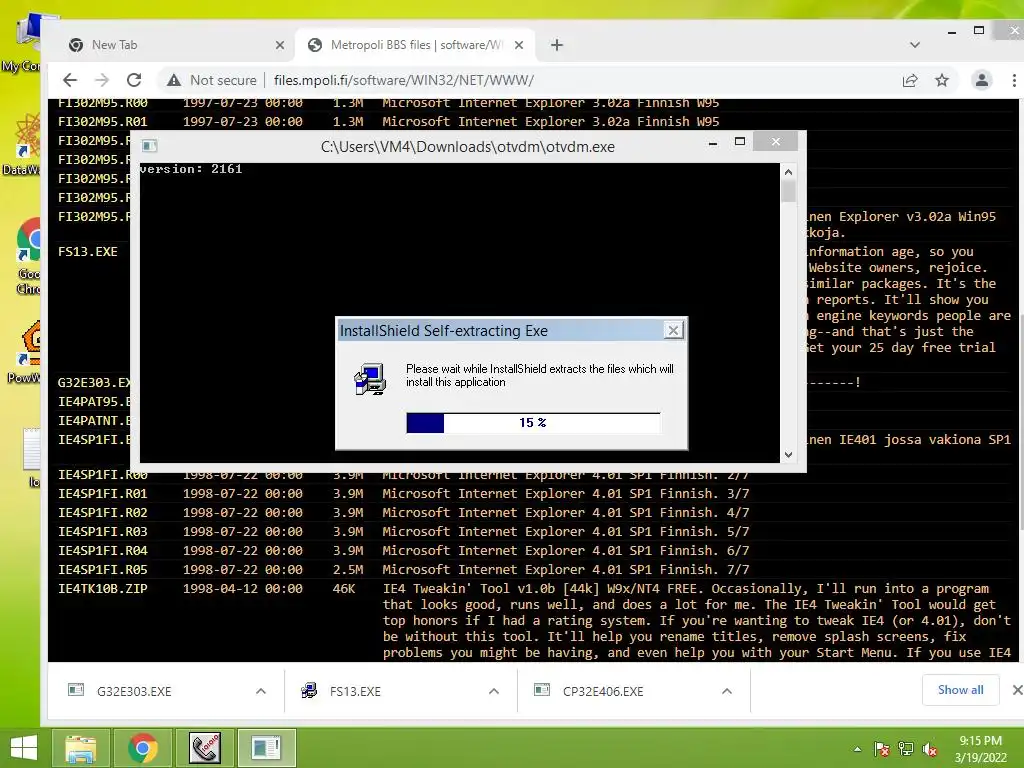Viewport: 1024px width, 768px height.
Task: Open CP32E406.EXE download options chevron
Action: [727, 691]
